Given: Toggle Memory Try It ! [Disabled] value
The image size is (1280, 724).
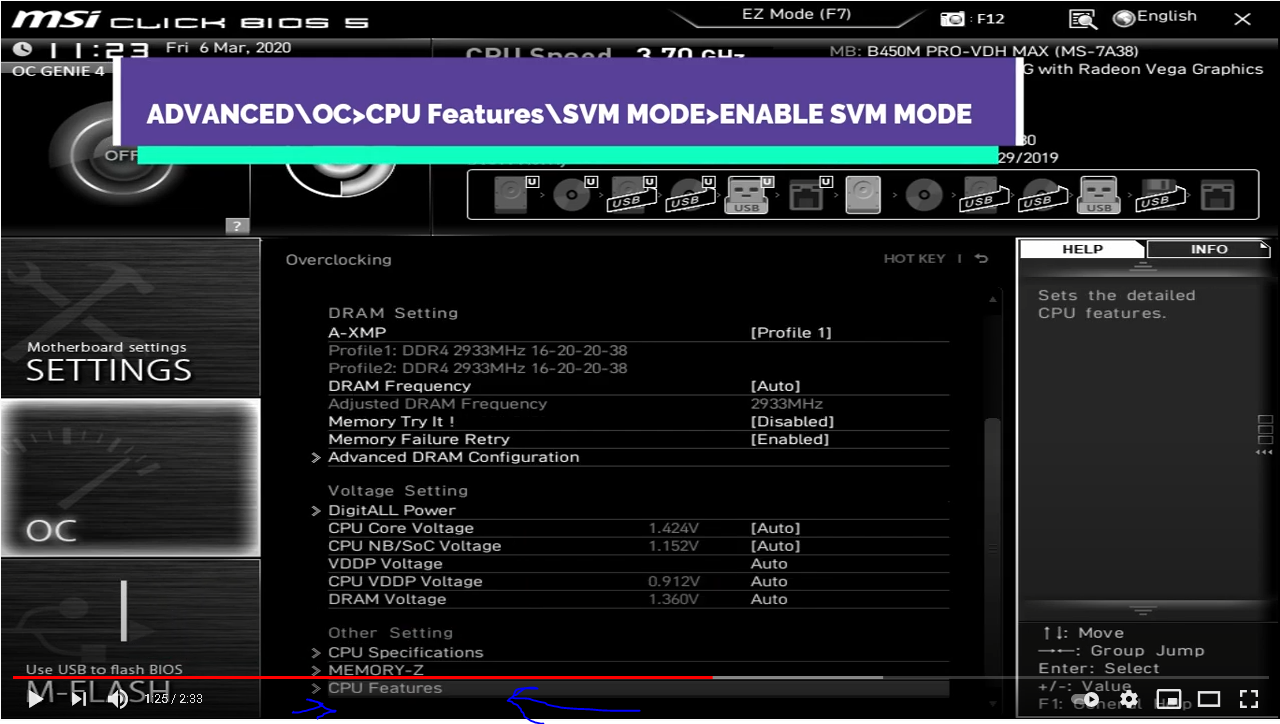Looking at the screenshot, I should (792, 422).
